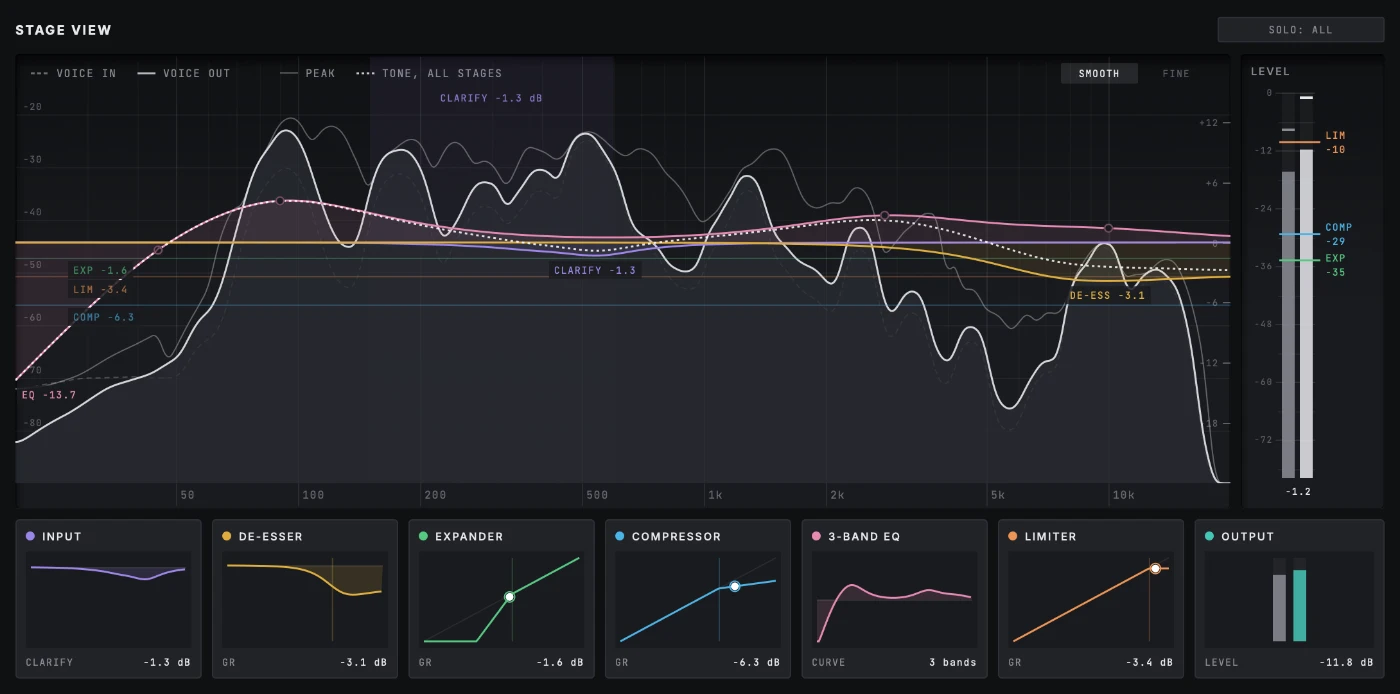This screenshot has height=694, width=1400.
Task: Toggle VOICE OUT legend trace
Action: click(x=184, y=73)
